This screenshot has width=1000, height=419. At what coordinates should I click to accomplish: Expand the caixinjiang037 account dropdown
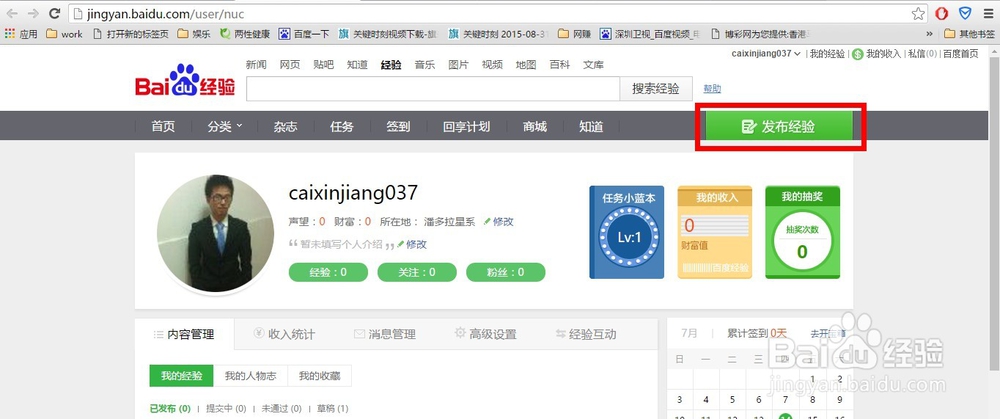[766, 54]
